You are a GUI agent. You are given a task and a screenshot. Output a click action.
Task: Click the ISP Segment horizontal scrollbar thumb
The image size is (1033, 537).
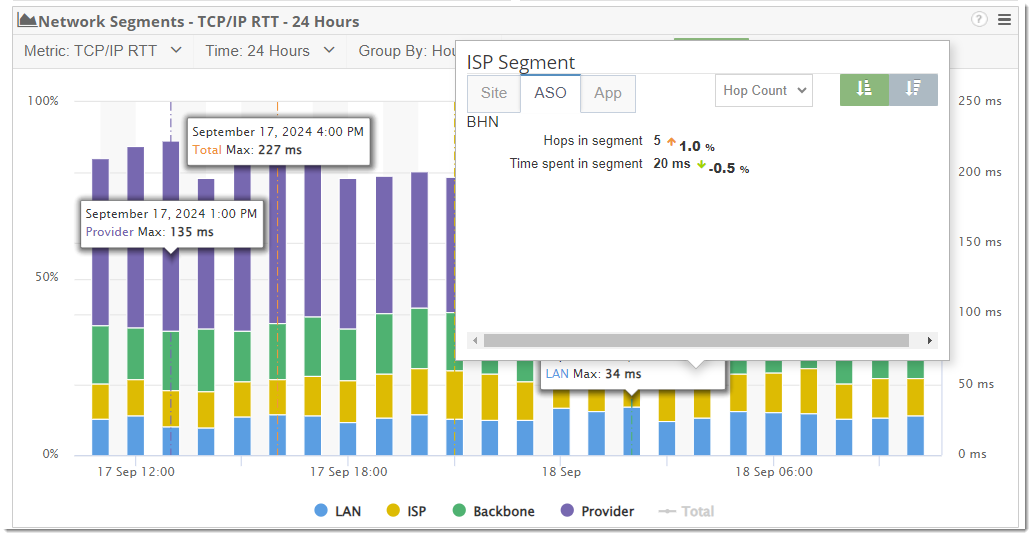click(x=696, y=341)
